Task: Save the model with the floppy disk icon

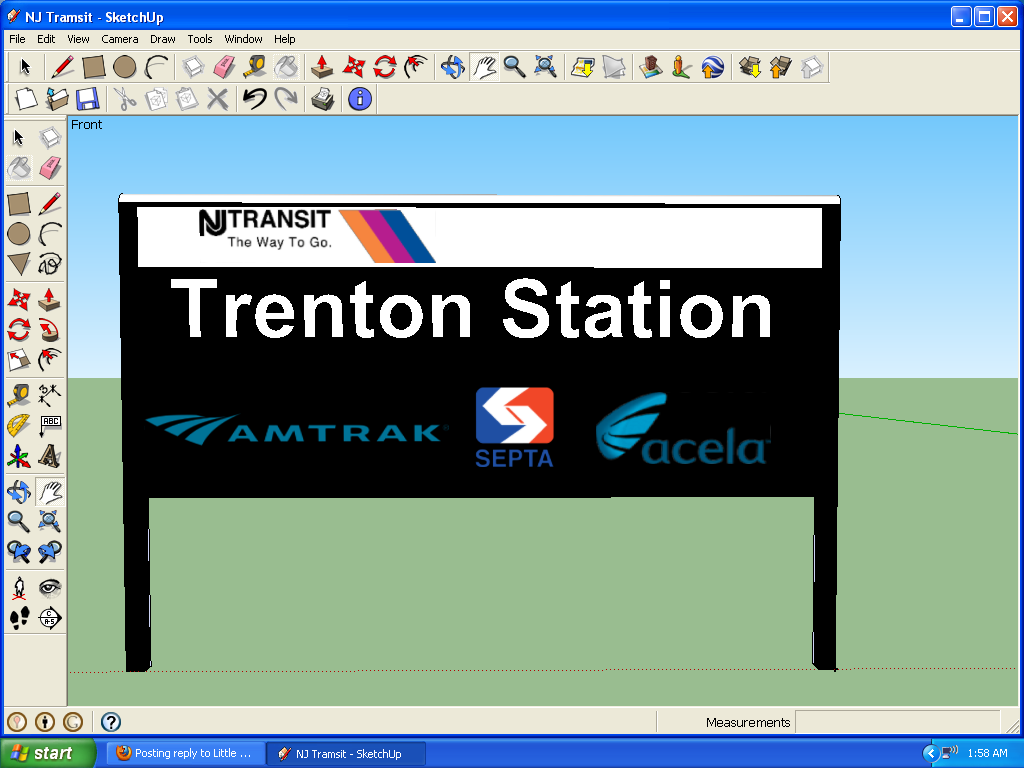Action: click(88, 99)
